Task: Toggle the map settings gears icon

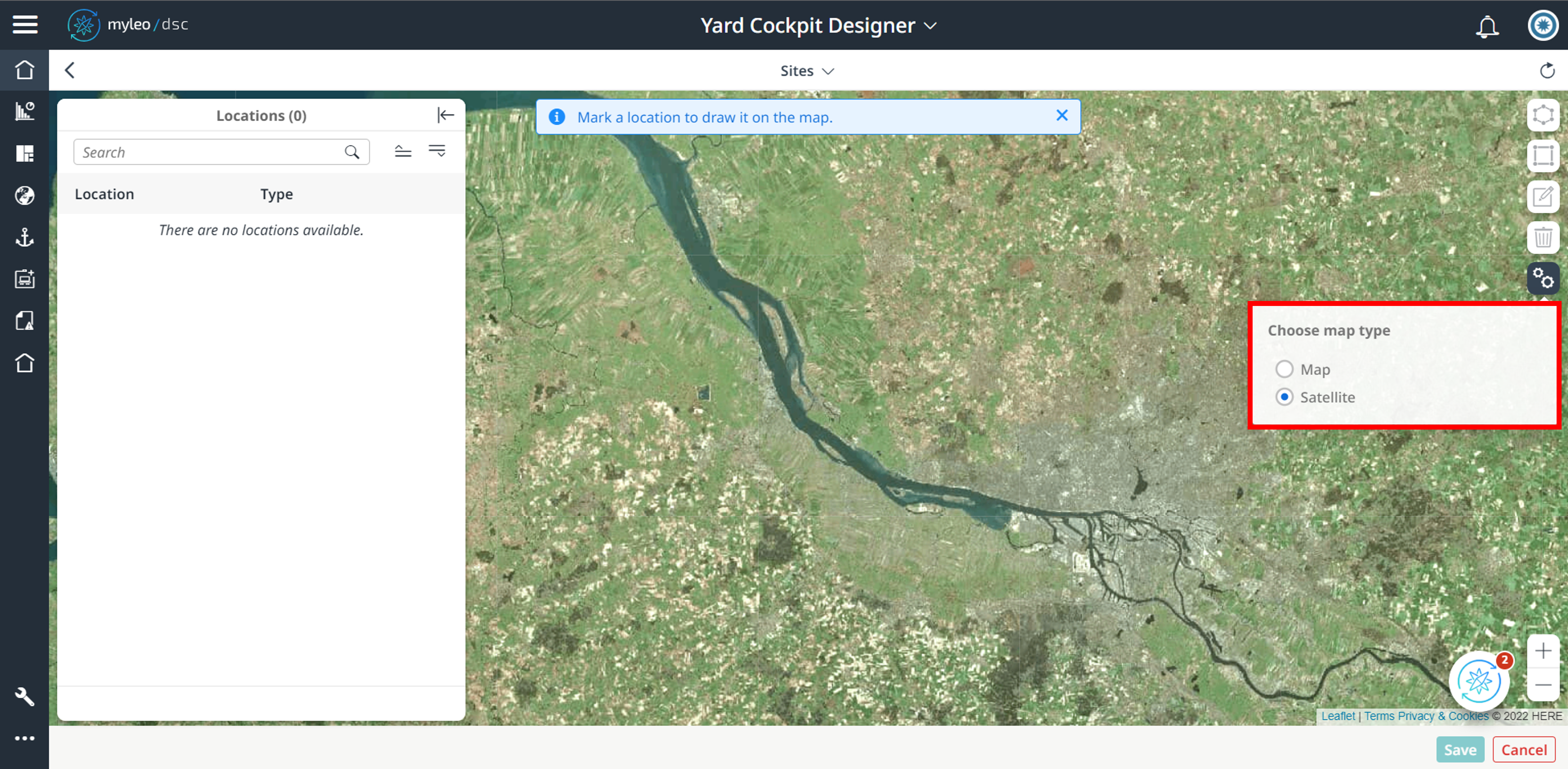Action: [1542, 278]
